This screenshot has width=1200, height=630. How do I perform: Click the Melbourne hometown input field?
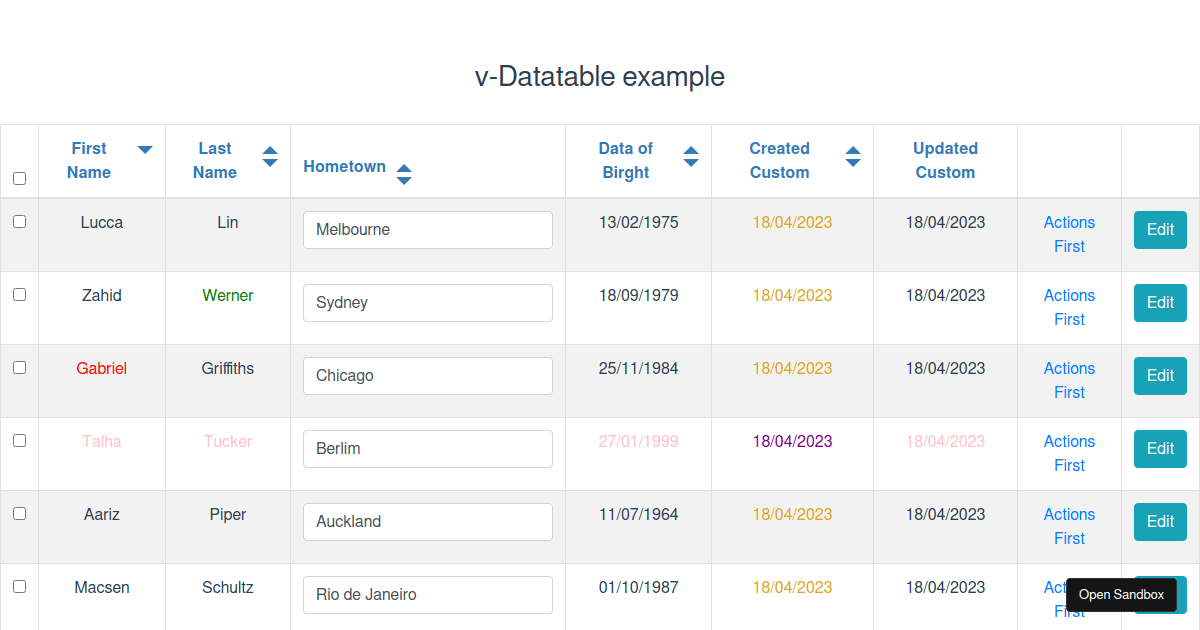tap(428, 229)
